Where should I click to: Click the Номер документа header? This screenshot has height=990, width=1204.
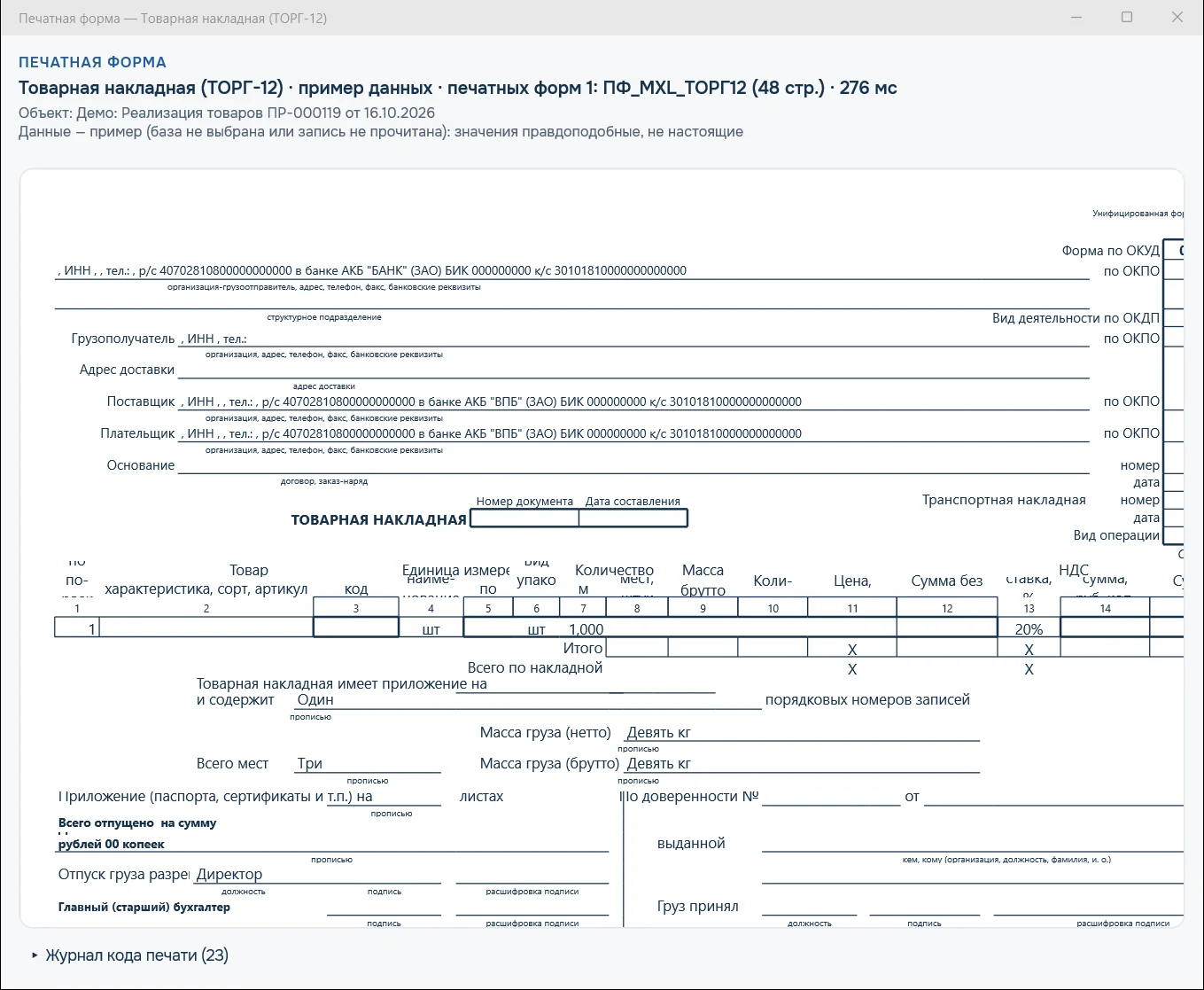(524, 502)
